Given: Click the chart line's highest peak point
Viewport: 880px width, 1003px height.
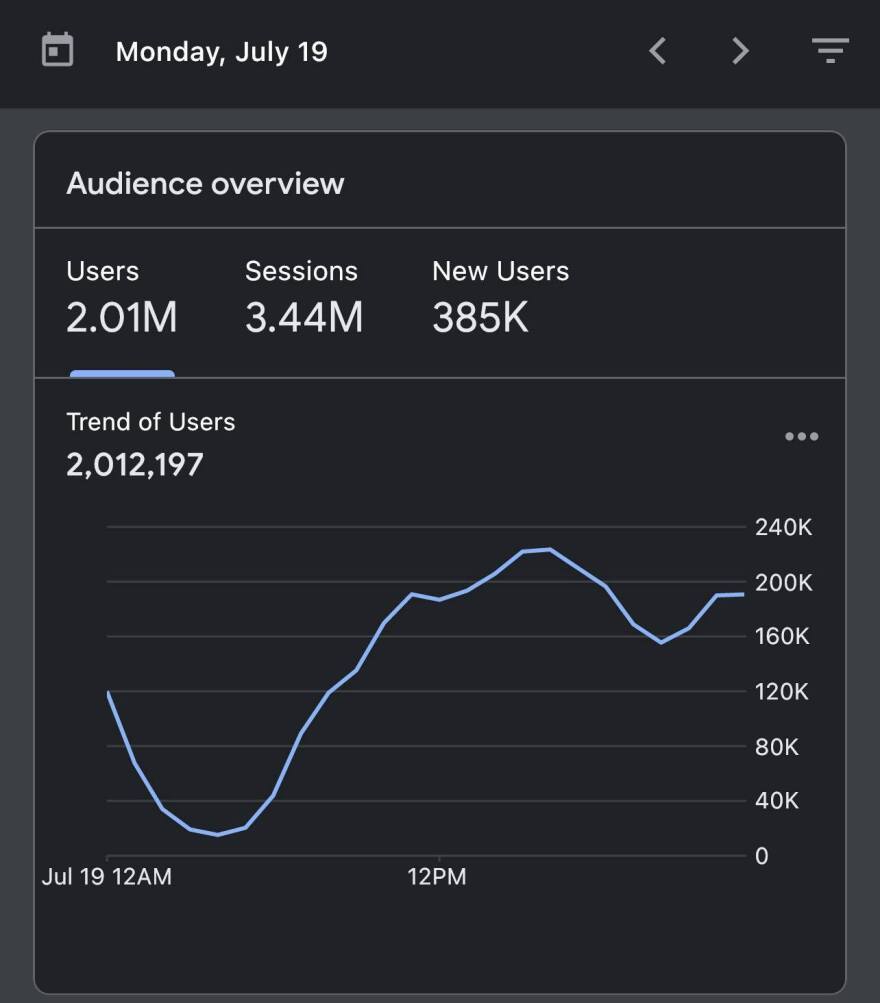Looking at the screenshot, I should (x=549, y=549).
